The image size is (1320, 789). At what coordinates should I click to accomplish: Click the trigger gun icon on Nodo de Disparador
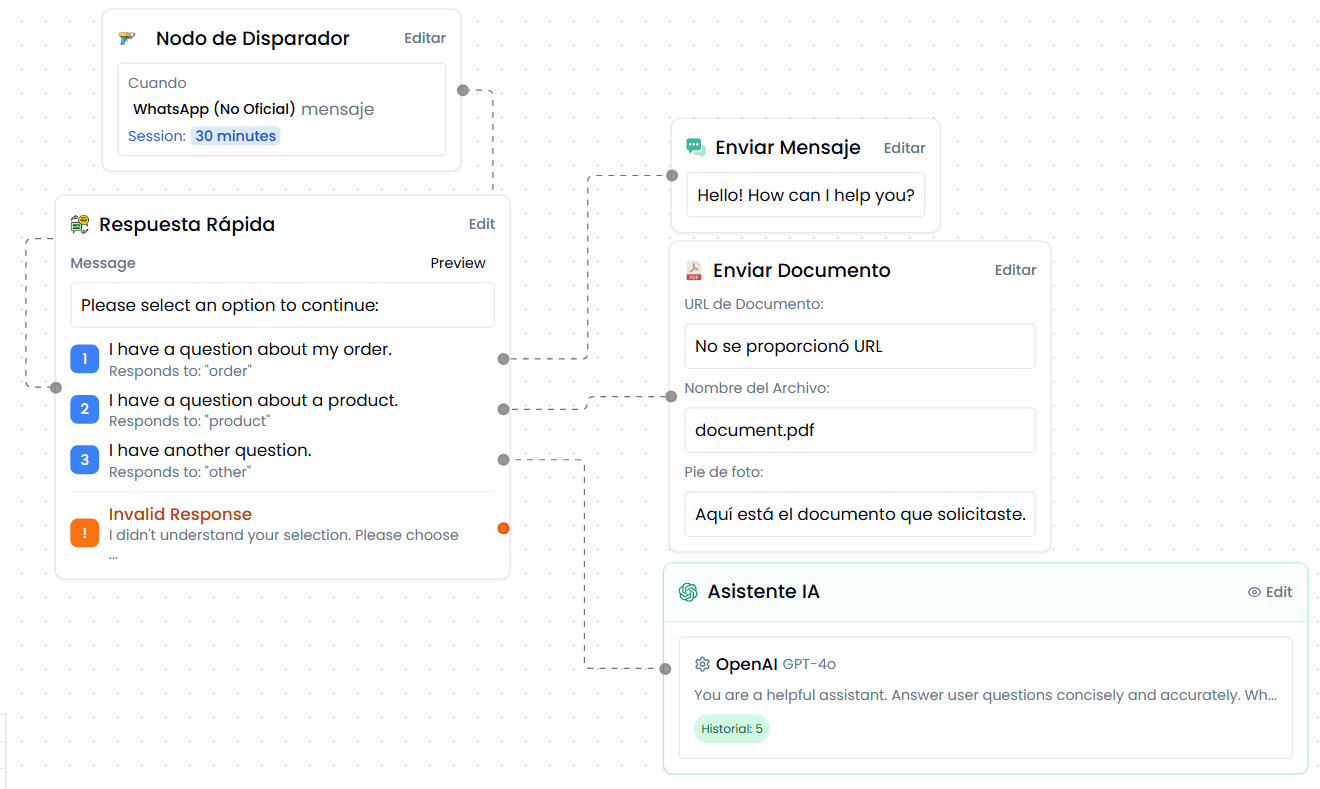point(127,39)
